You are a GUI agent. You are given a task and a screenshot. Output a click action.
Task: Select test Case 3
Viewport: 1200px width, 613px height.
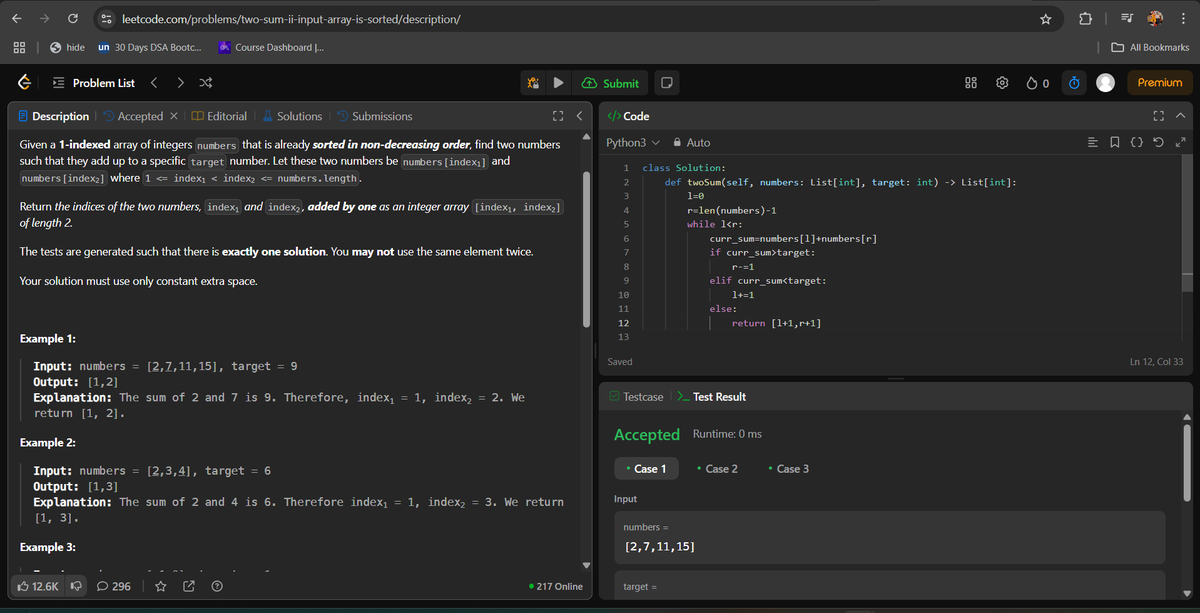click(789, 469)
